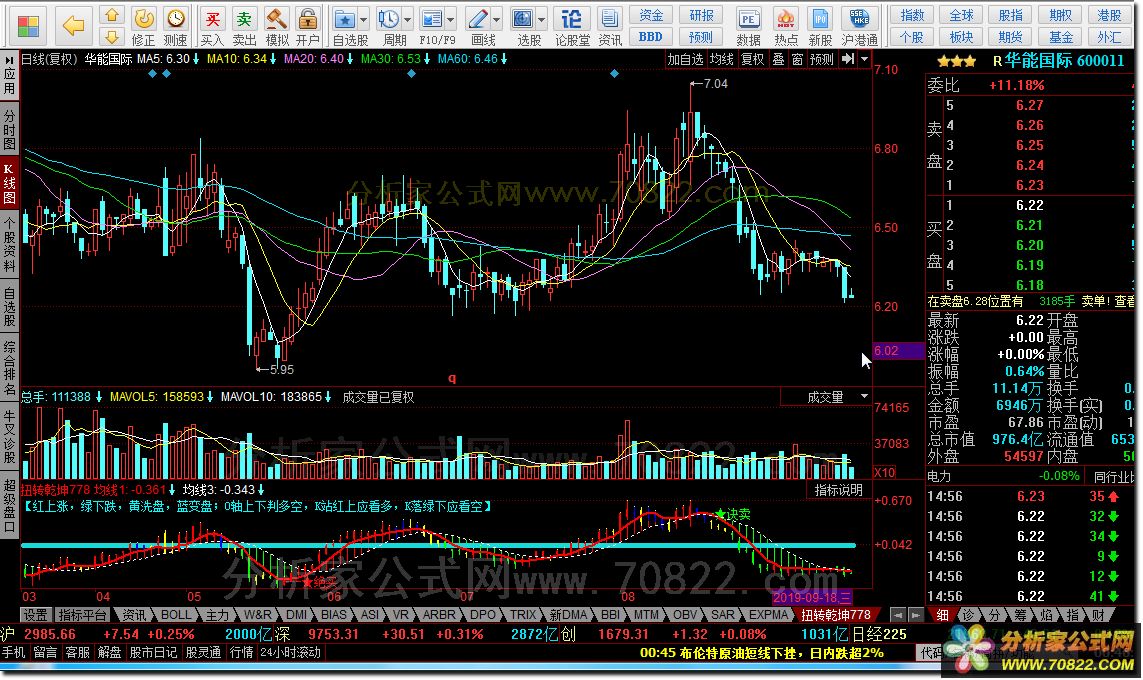Screen dimensions: 1143x680
Task: Open the 修正 data correction tool
Action: (x=144, y=26)
